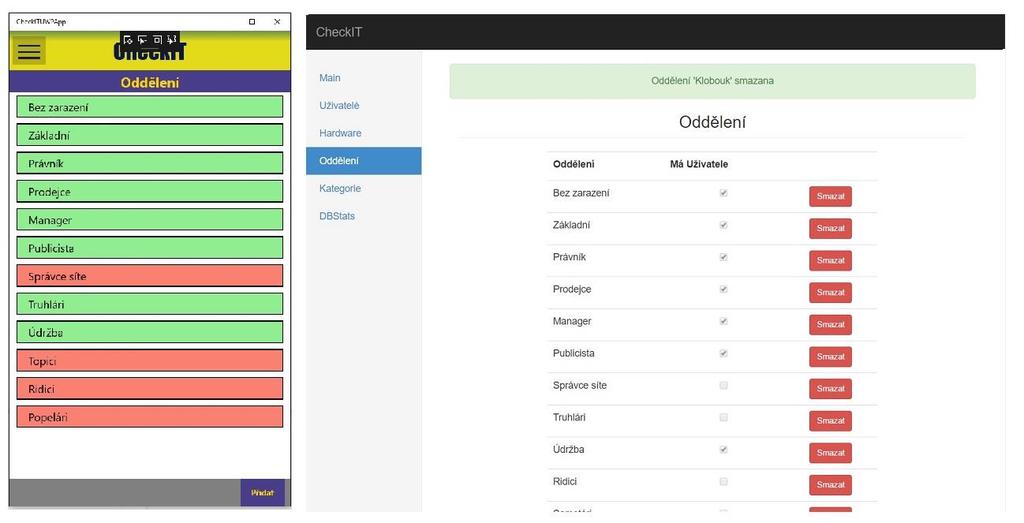Click Manager text in the web table
This screenshot has width=1024, height=523.
pos(572,321)
